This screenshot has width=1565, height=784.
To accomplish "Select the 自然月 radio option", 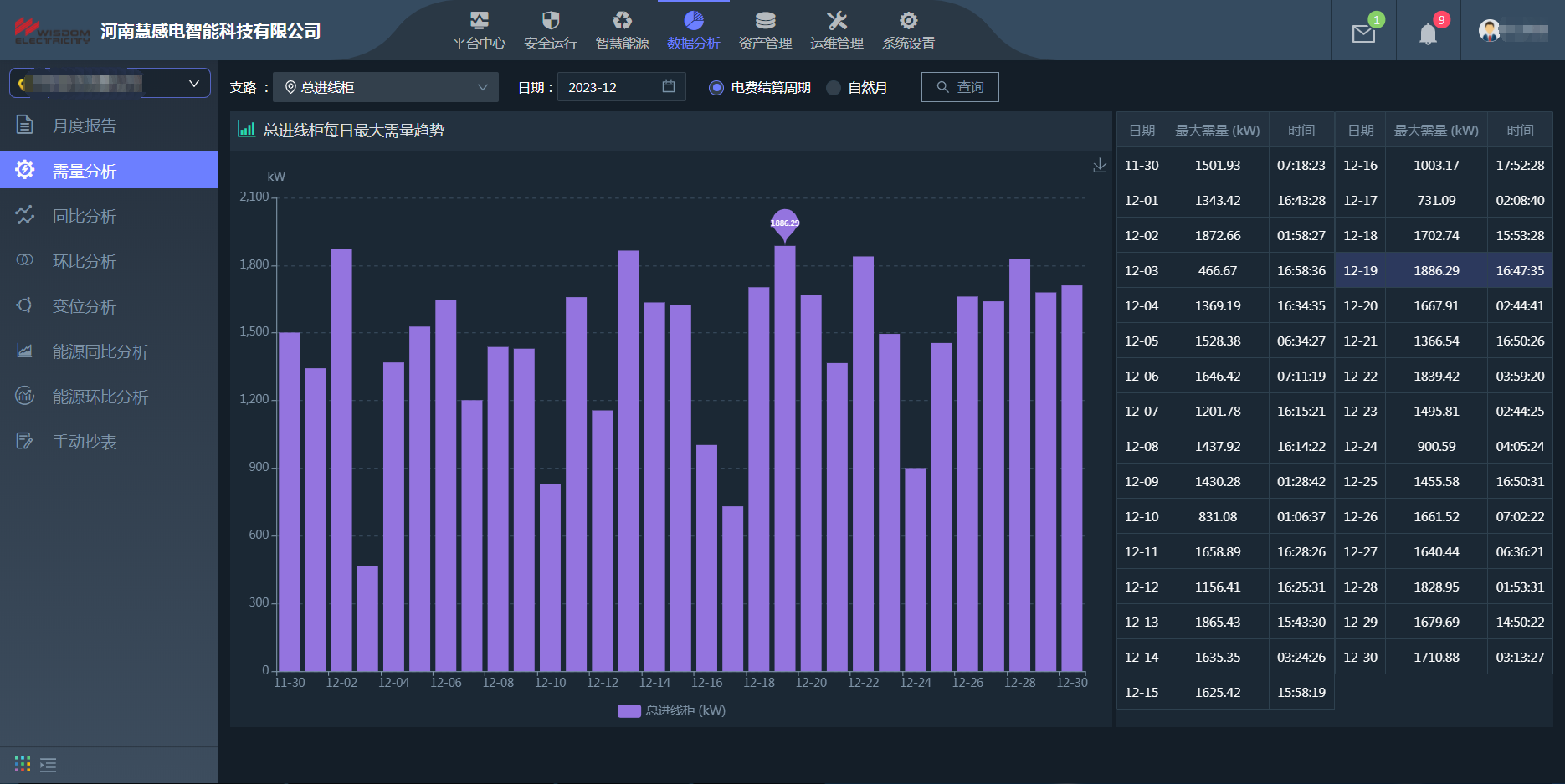I will pos(834,88).
